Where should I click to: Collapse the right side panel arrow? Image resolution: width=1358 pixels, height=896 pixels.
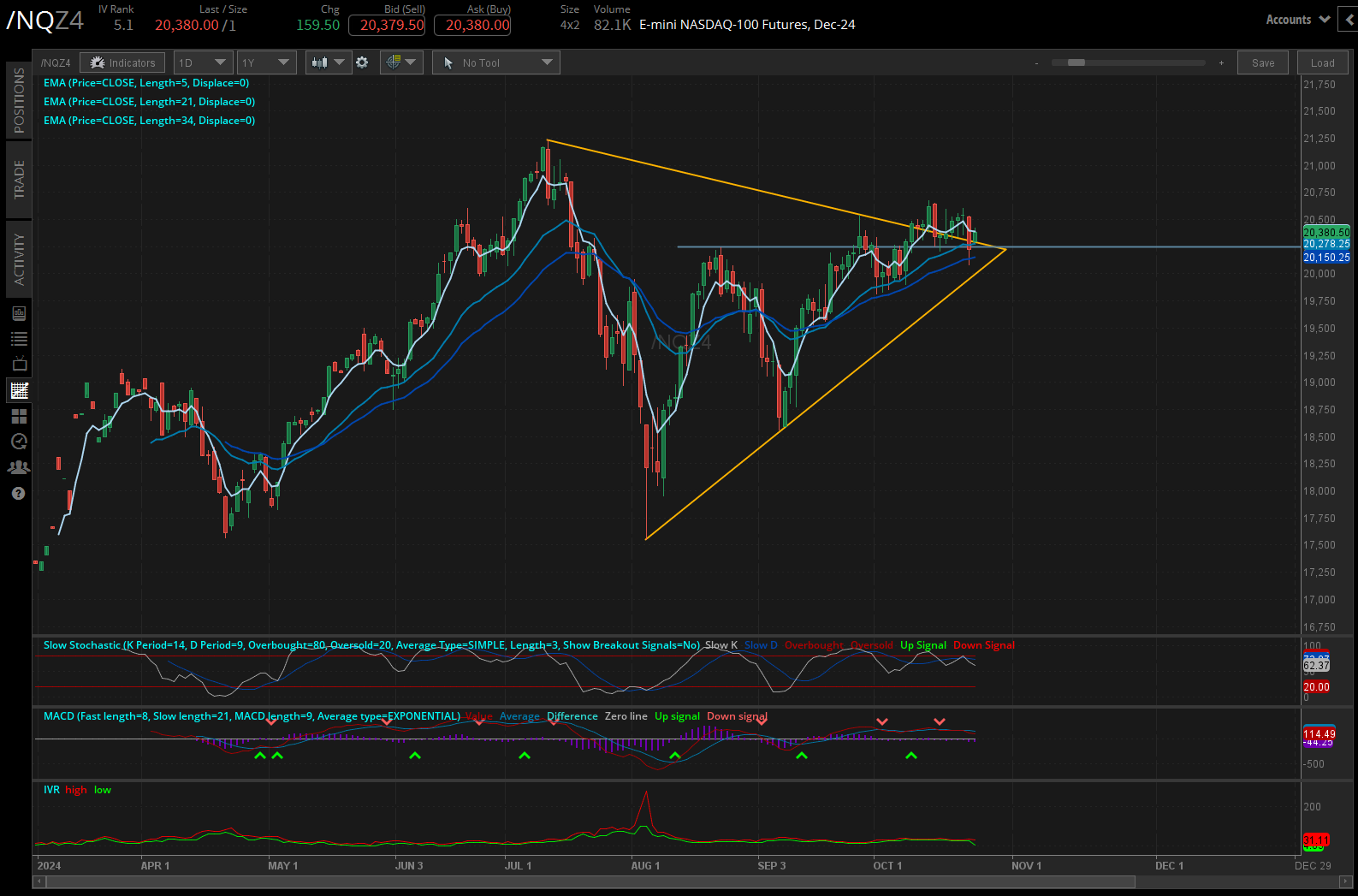(1349, 20)
